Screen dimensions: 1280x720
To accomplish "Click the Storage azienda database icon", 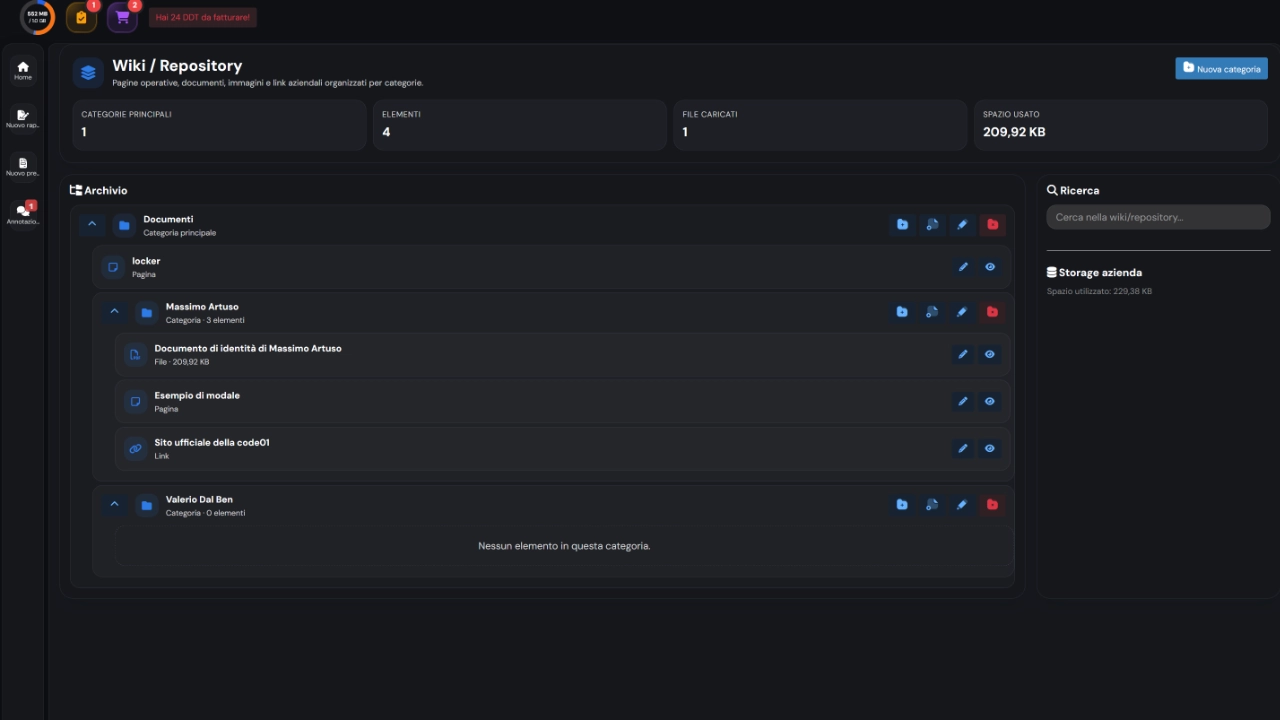I will pos(1052,272).
